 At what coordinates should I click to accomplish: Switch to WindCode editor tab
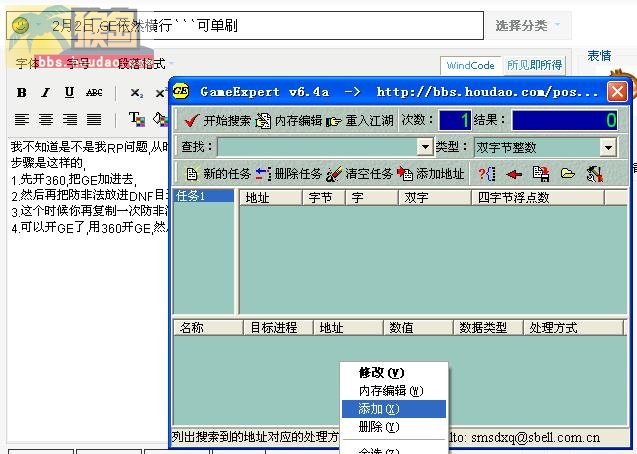(470, 65)
